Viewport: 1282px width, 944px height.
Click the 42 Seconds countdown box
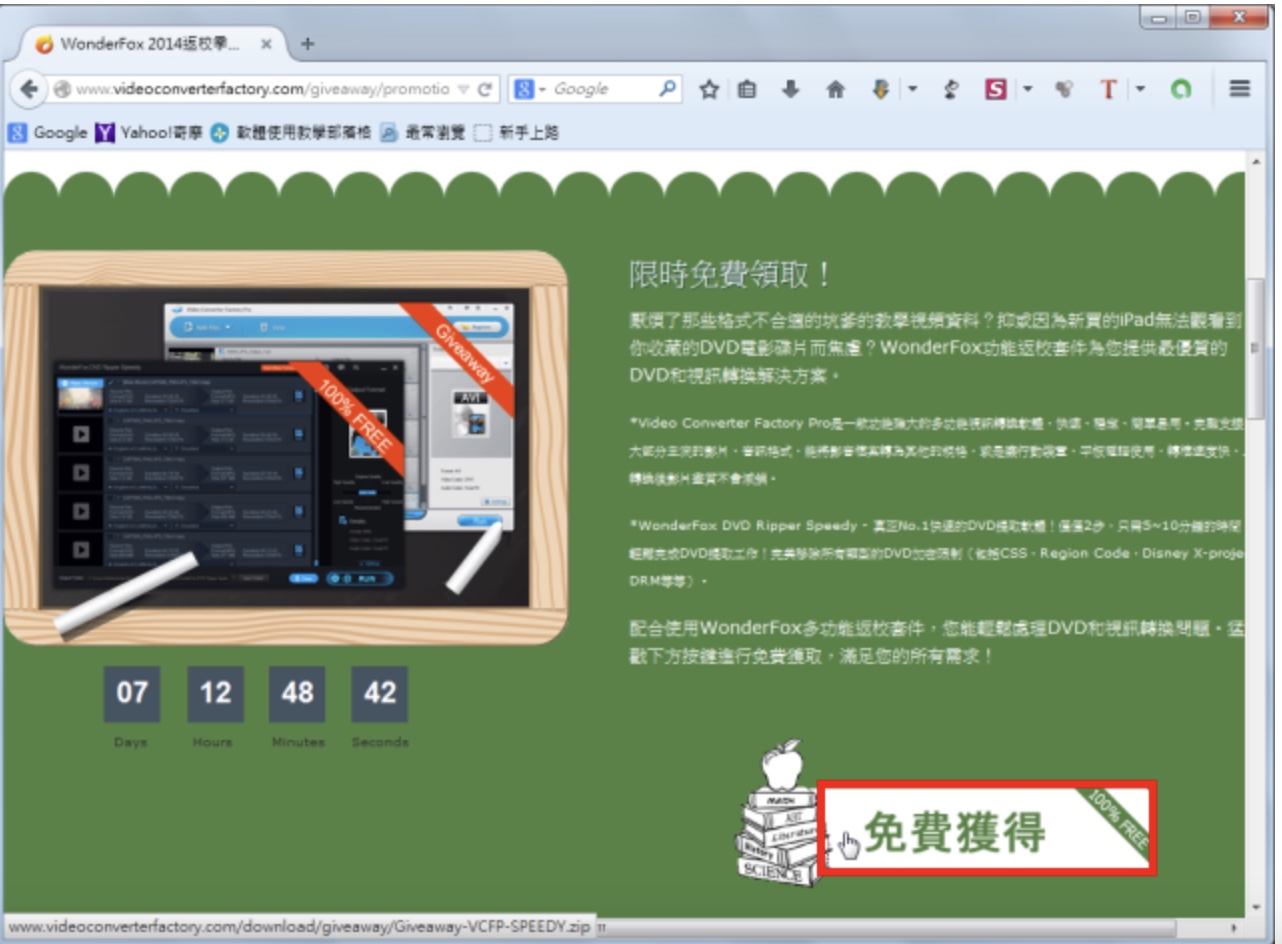pyautogui.click(x=380, y=694)
